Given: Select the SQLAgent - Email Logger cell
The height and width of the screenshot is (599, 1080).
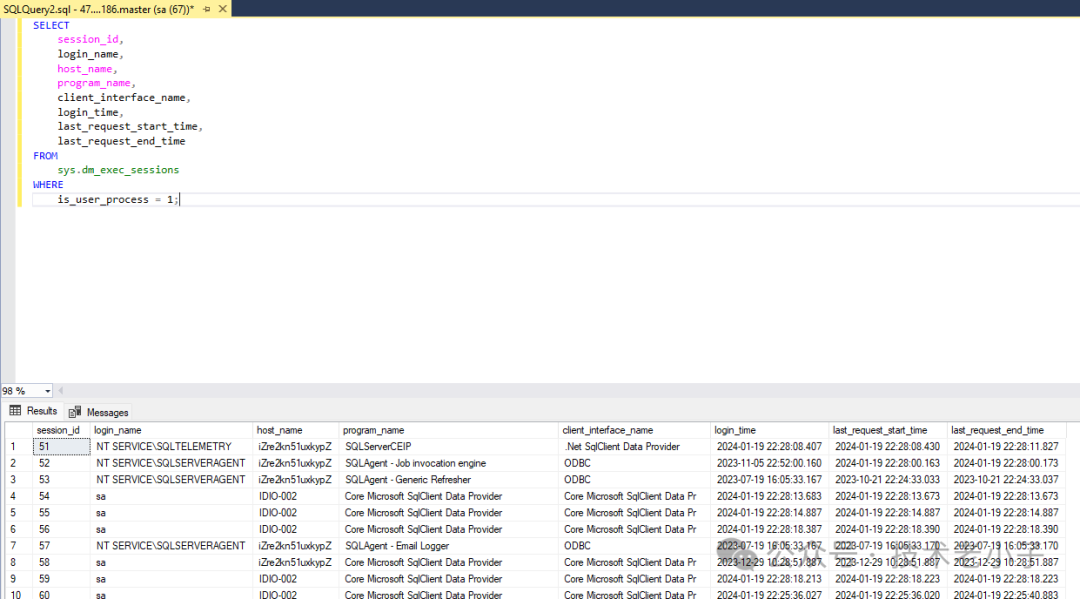Looking at the screenshot, I should [x=448, y=546].
